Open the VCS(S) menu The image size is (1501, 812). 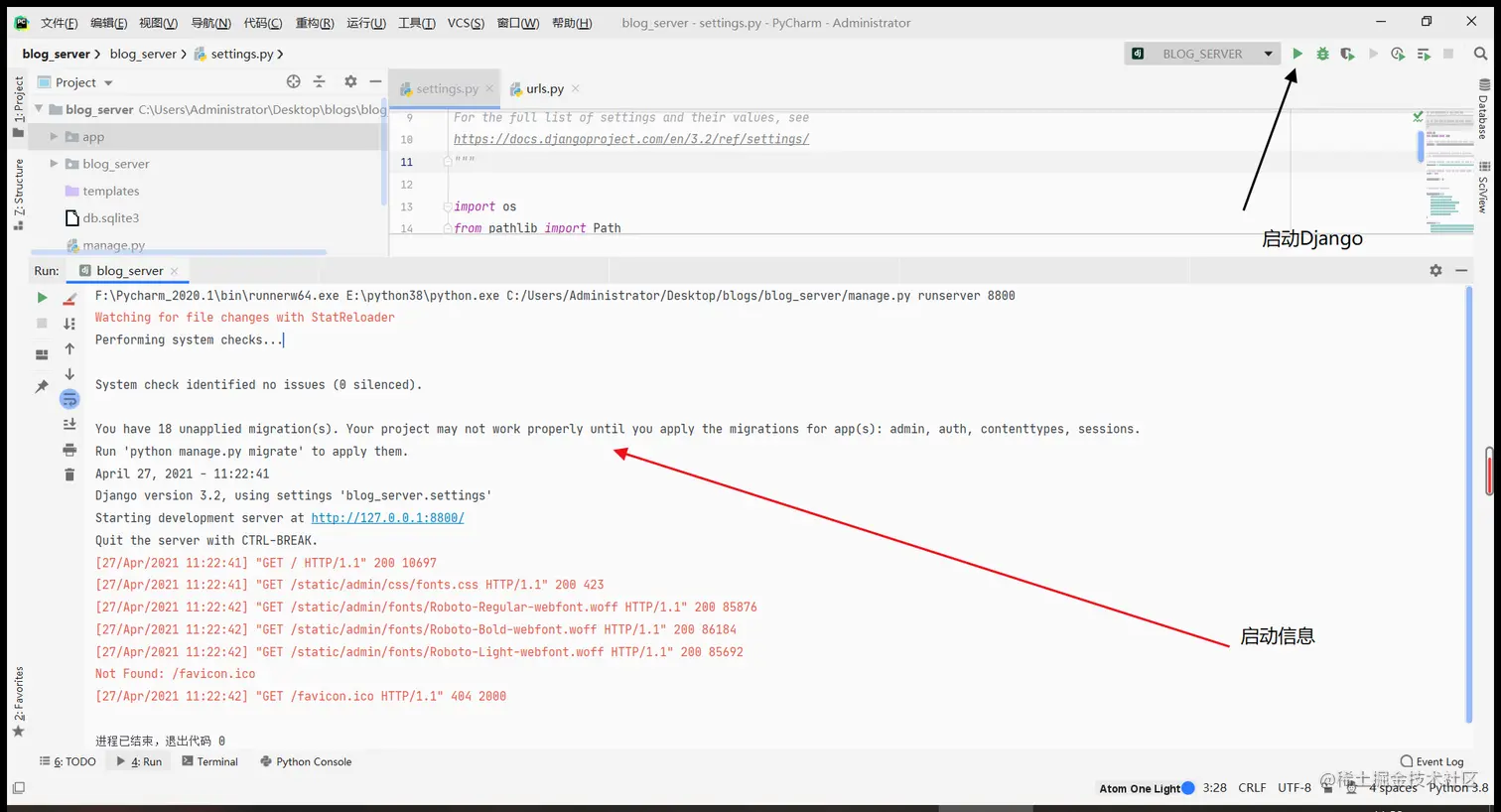tap(466, 23)
